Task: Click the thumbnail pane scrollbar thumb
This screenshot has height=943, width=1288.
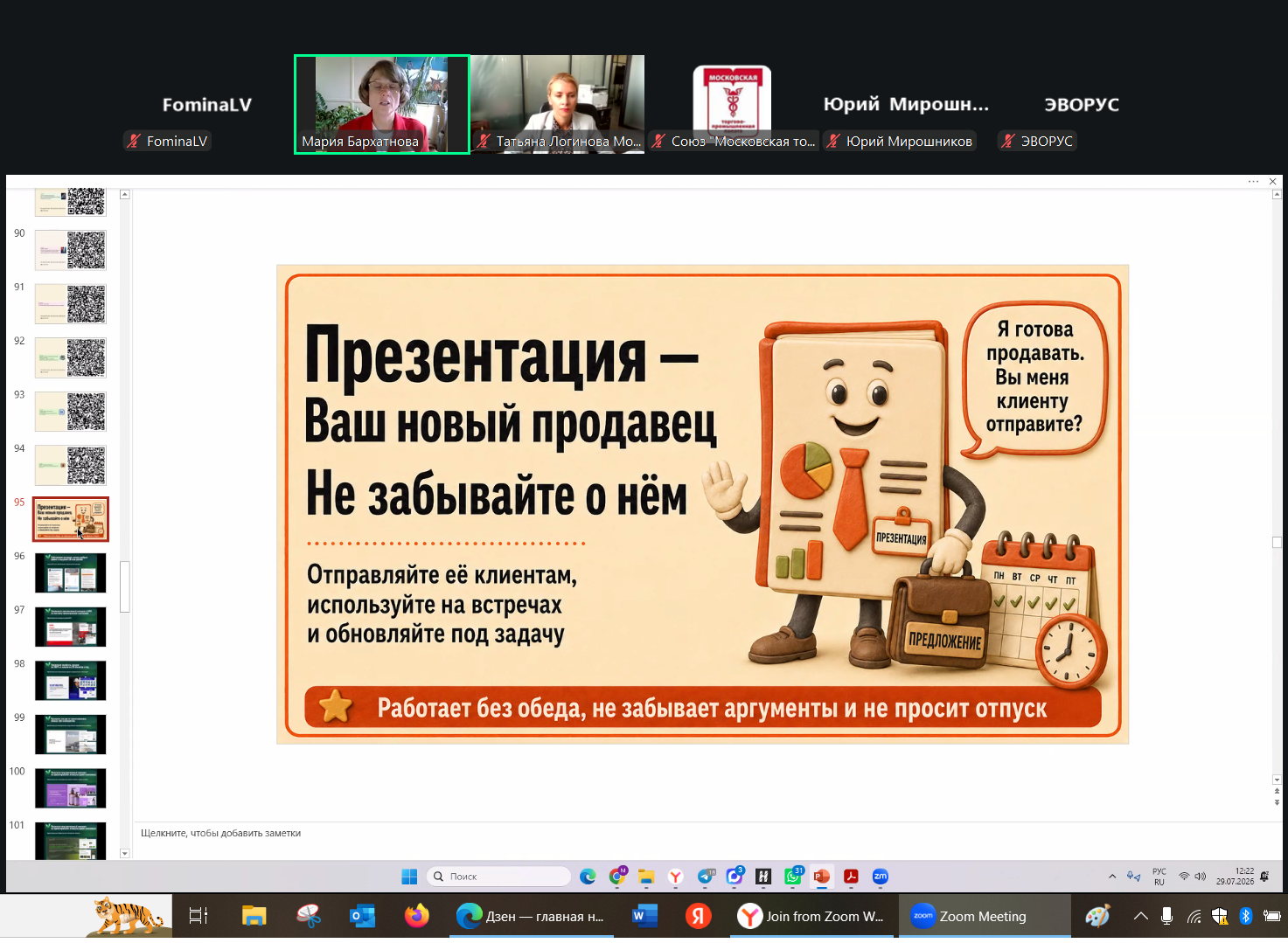Action: pos(124,586)
